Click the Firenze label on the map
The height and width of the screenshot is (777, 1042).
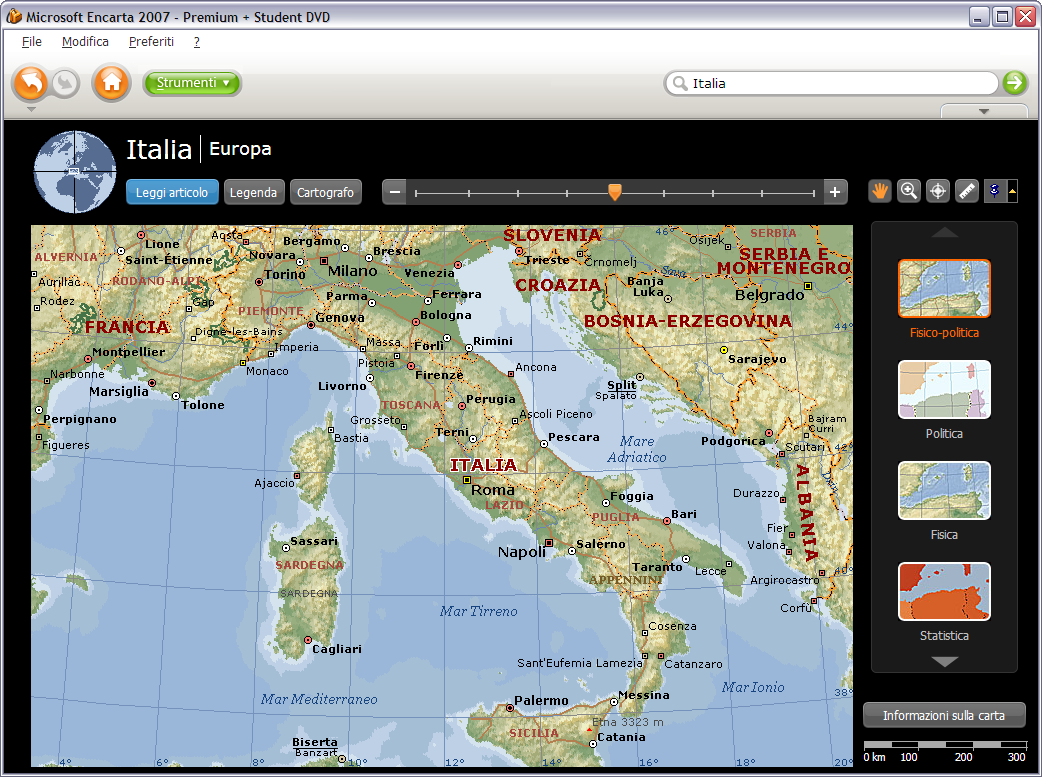tap(439, 375)
